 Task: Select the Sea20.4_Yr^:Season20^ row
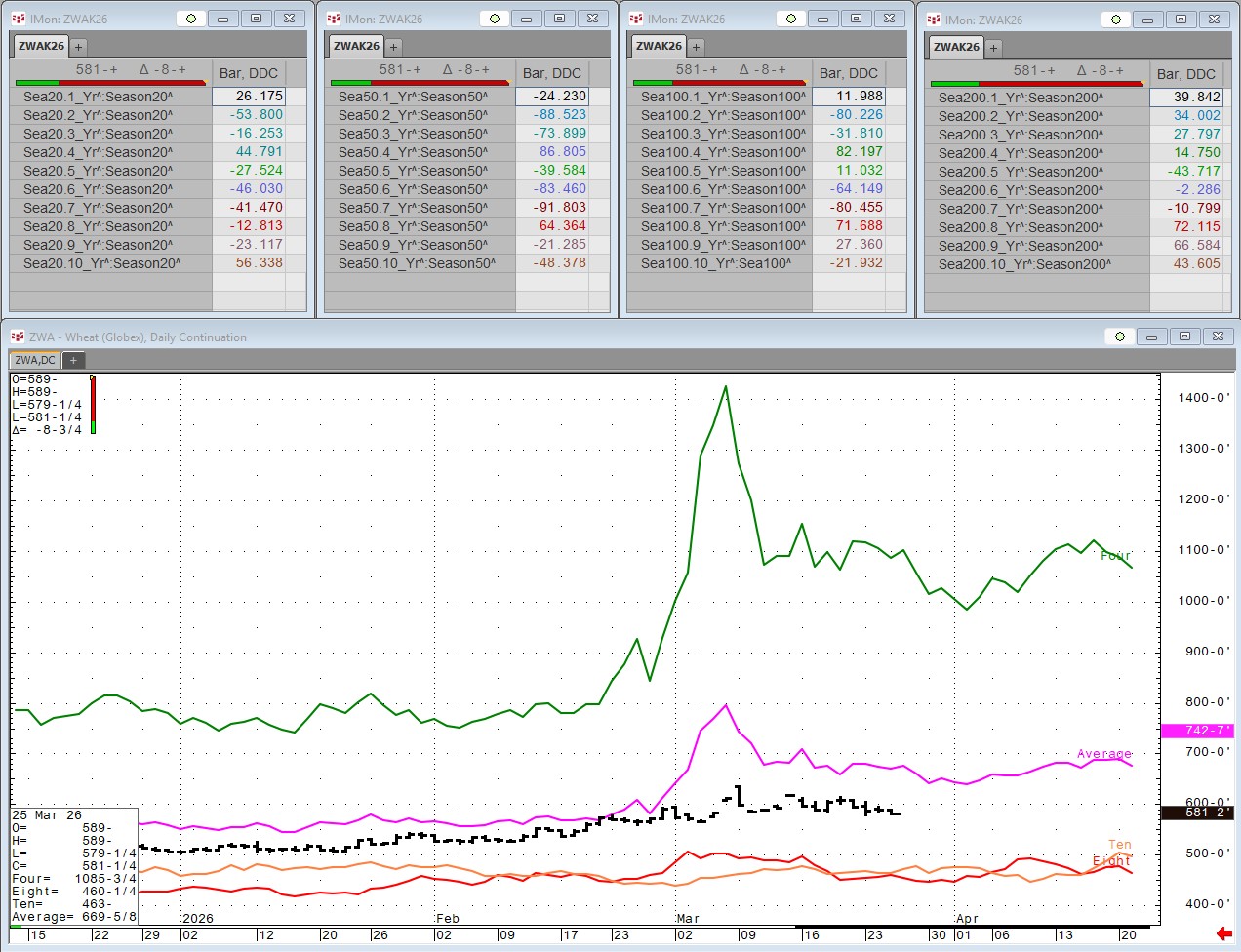(x=98, y=152)
